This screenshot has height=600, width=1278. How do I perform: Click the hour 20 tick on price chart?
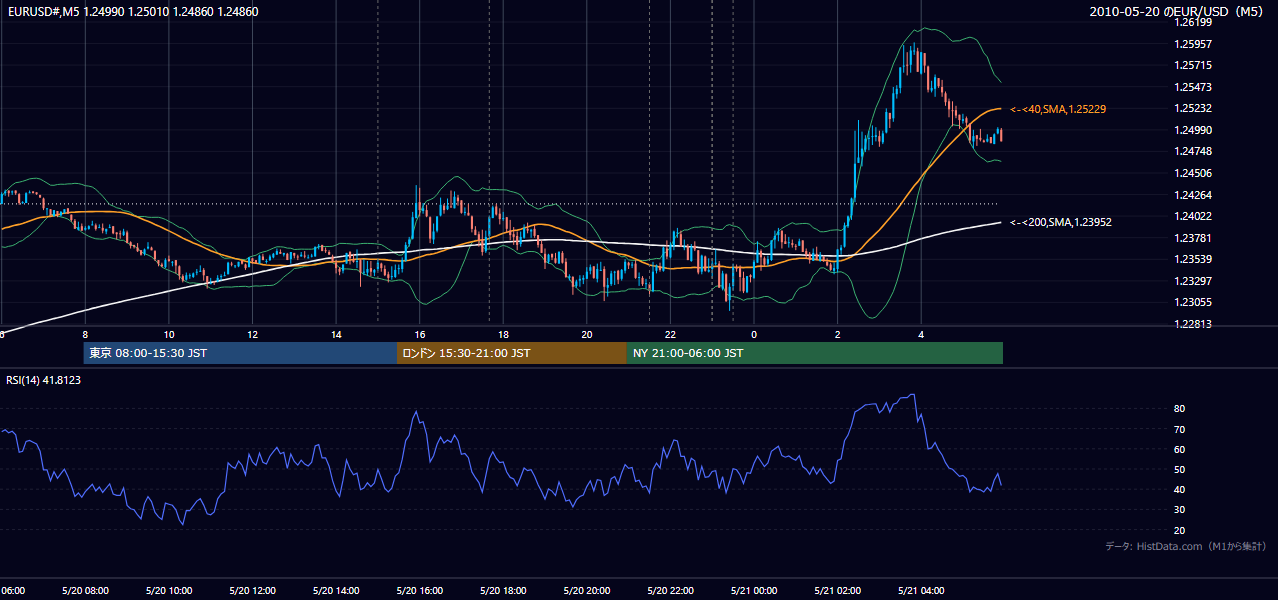(x=587, y=334)
